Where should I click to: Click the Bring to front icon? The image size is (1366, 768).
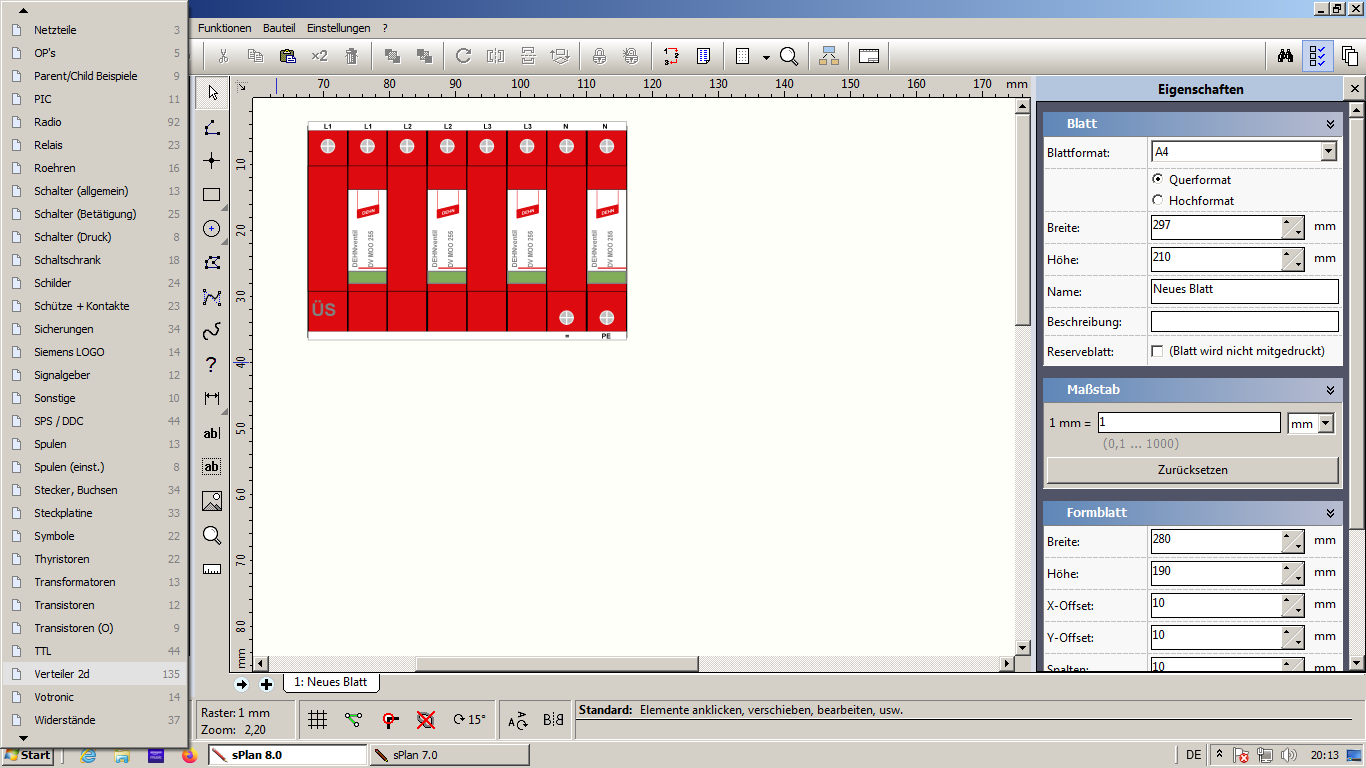point(391,56)
